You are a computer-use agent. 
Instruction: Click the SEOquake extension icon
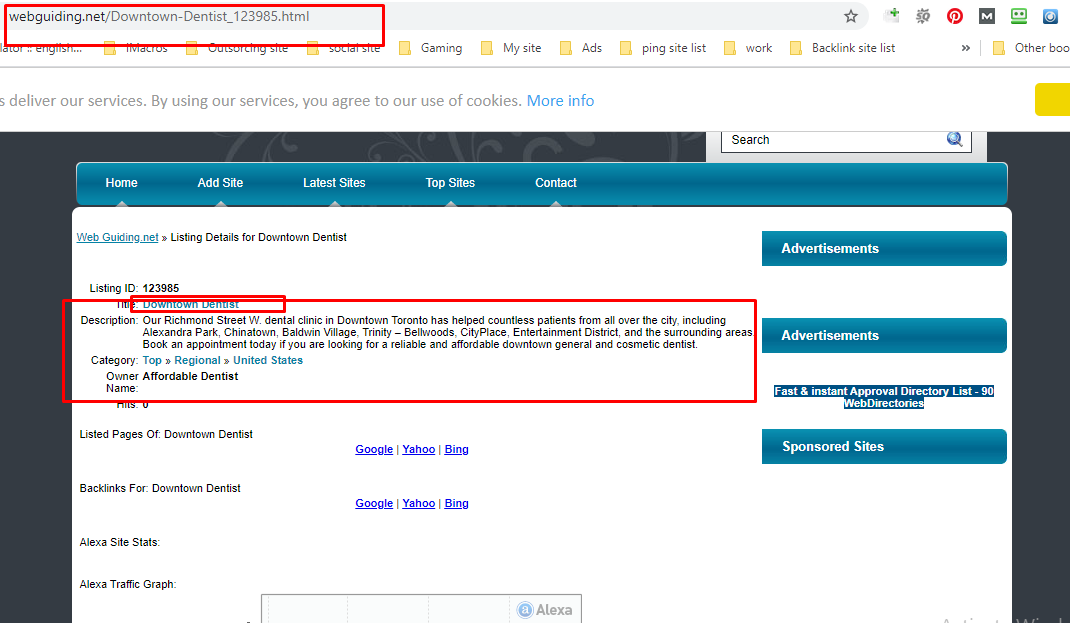(x=923, y=16)
